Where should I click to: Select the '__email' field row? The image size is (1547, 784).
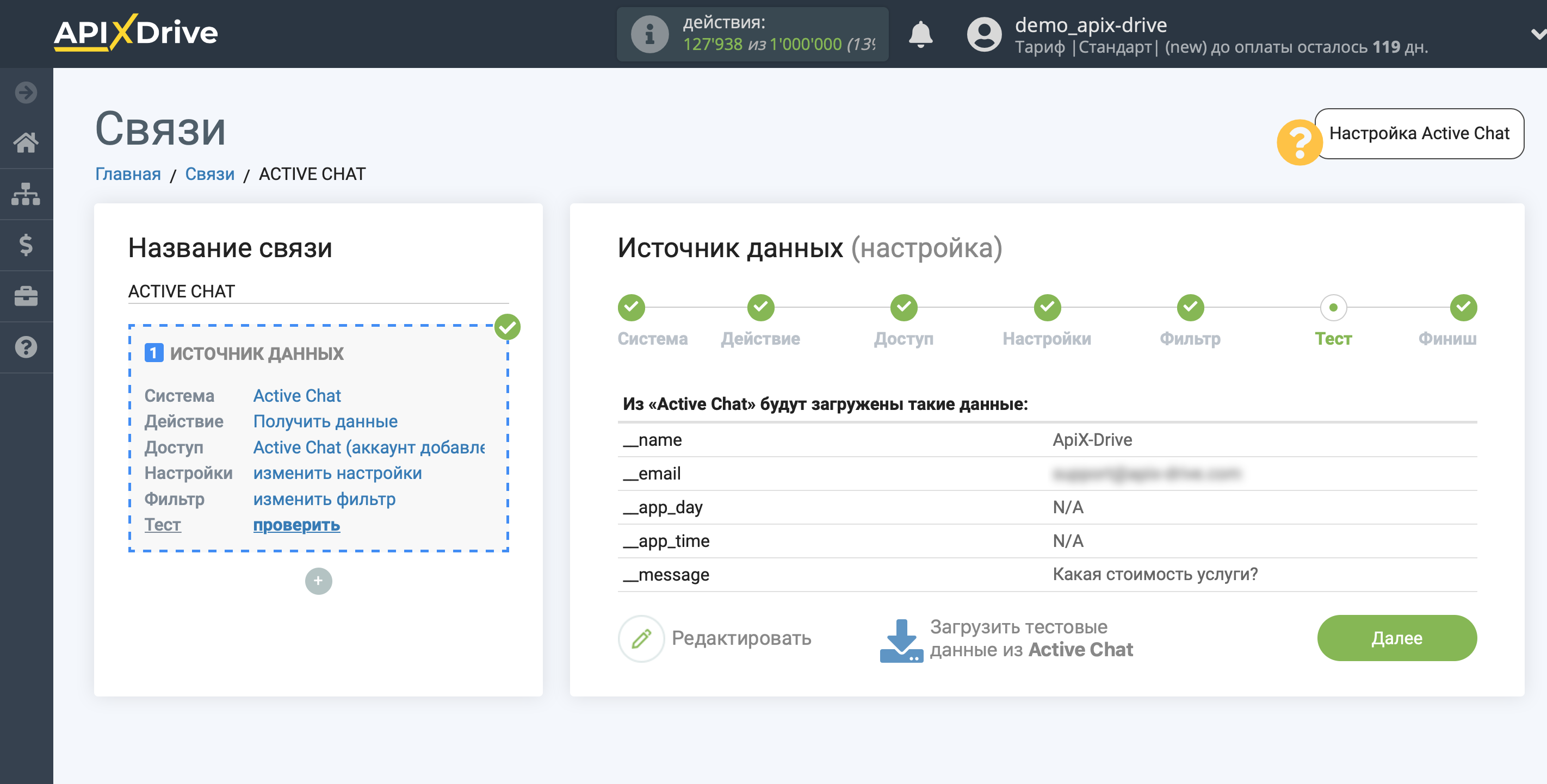pyautogui.click(x=1047, y=474)
